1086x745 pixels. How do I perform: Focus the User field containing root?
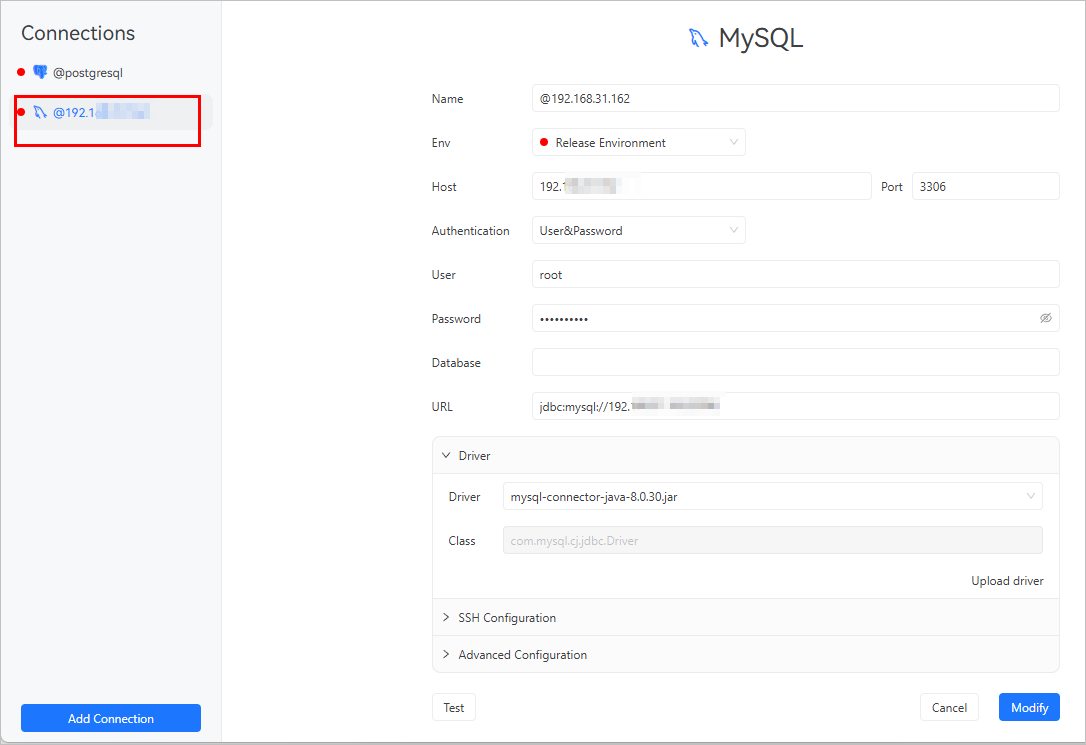point(795,274)
